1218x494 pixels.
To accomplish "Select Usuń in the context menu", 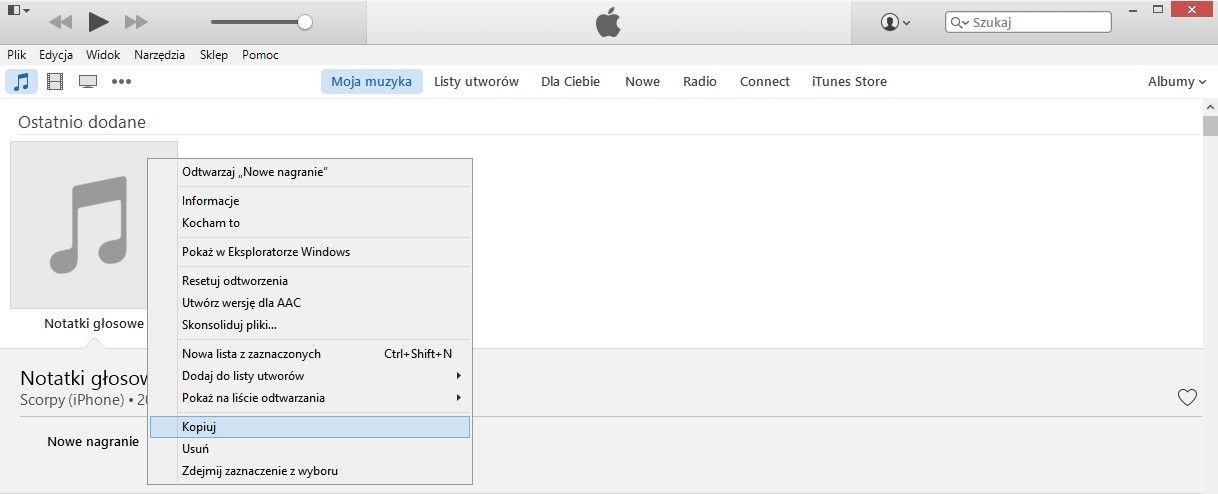I will click(196, 449).
